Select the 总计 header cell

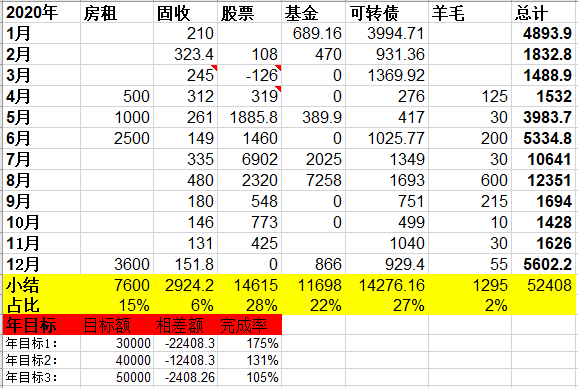[544, 13]
